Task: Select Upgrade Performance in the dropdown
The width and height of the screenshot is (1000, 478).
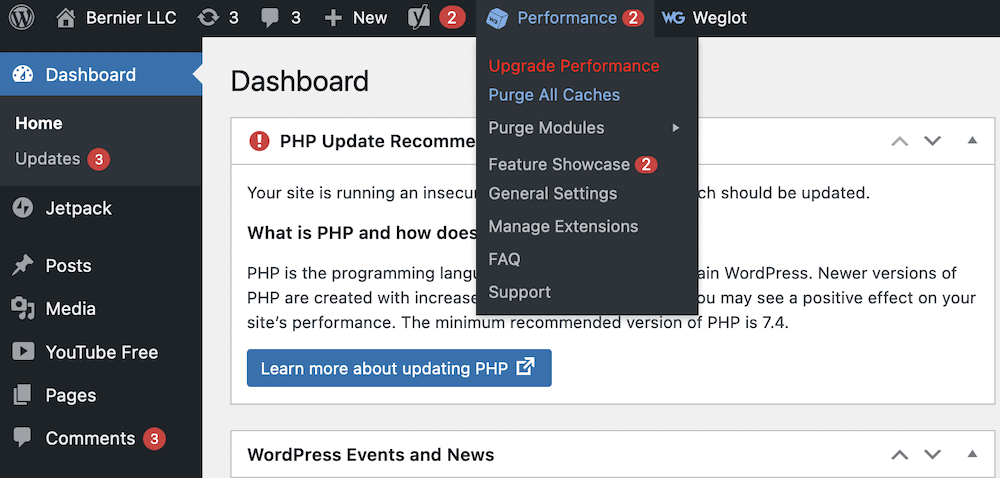Action: (x=574, y=66)
